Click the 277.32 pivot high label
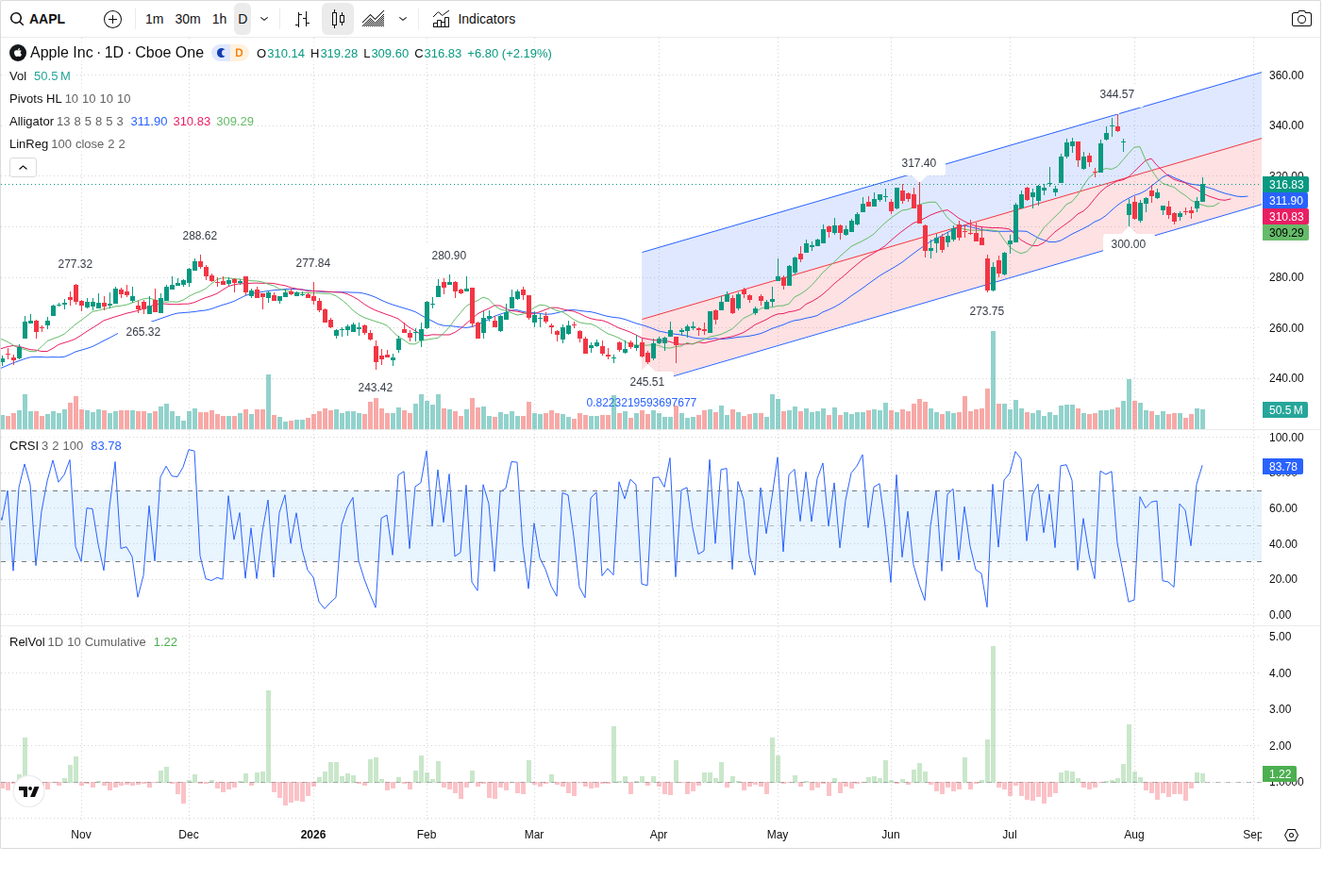1340x896 pixels. pyautogui.click(x=75, y=264)
